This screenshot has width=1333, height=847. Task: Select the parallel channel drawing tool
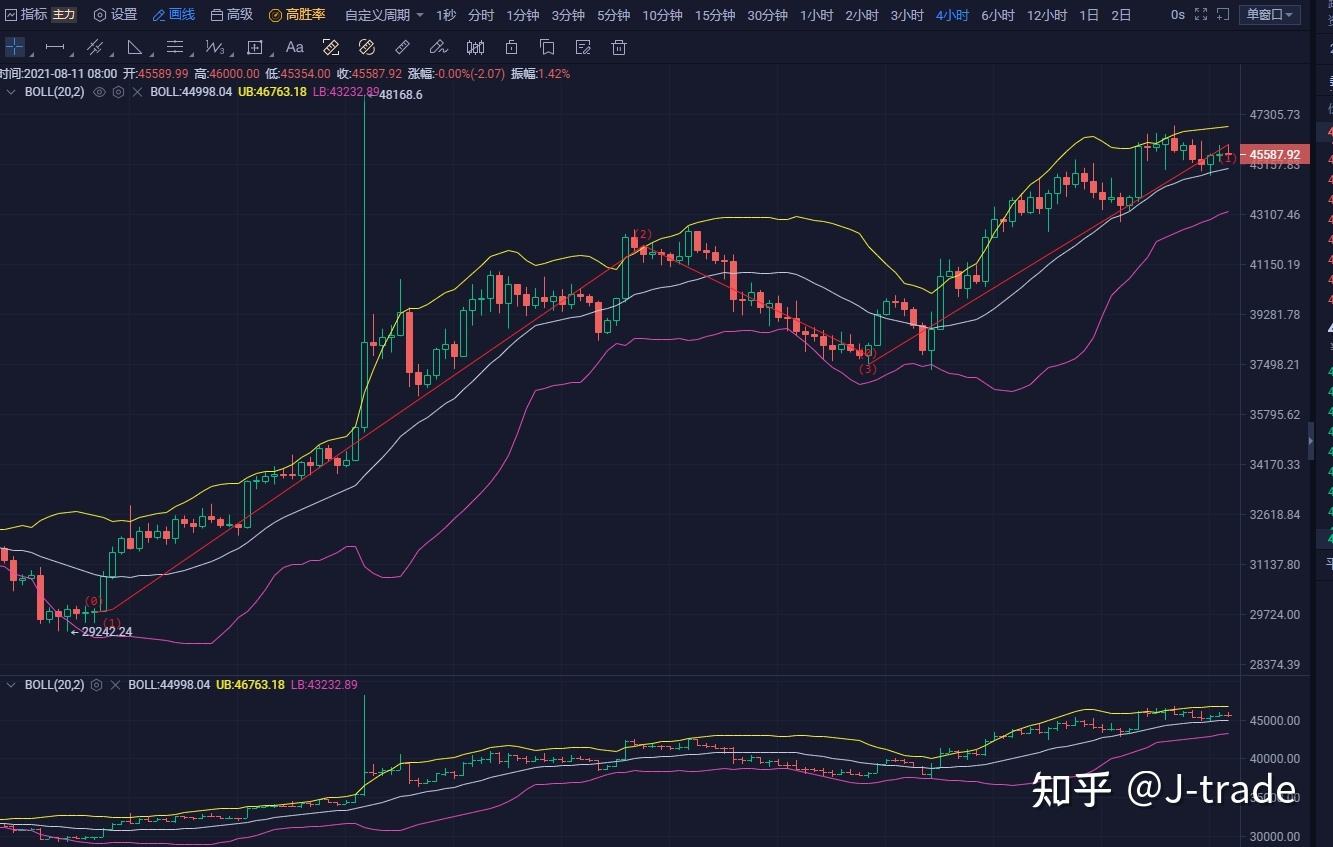(x=95, y=47)
